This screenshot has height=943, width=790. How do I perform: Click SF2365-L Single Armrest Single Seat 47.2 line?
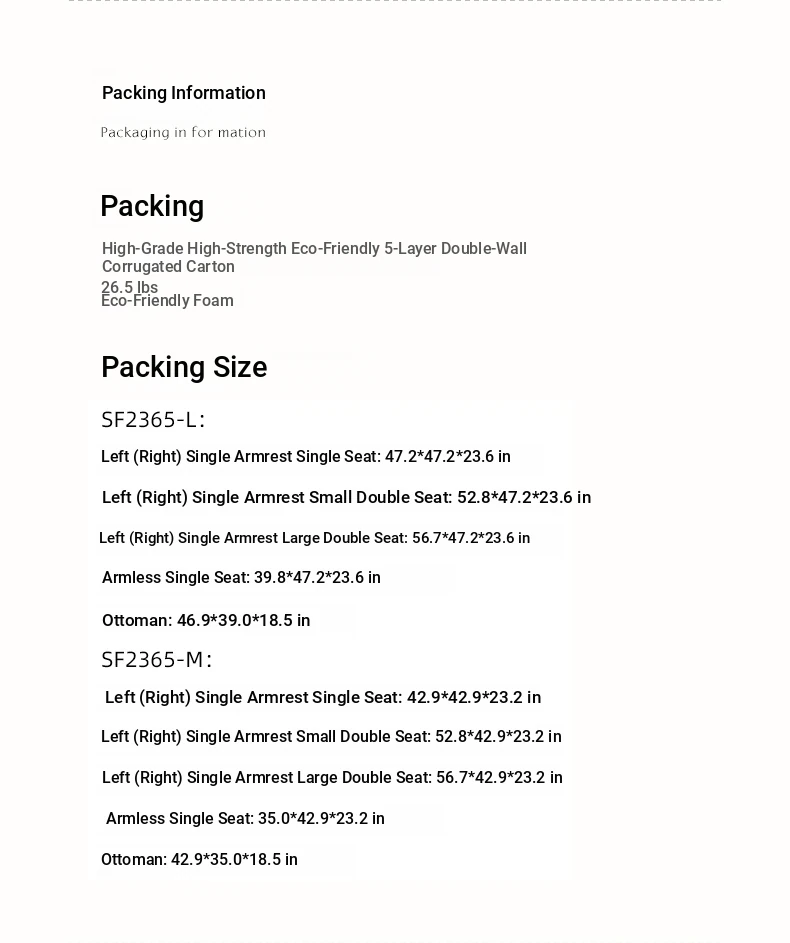(x=305, y=456)
